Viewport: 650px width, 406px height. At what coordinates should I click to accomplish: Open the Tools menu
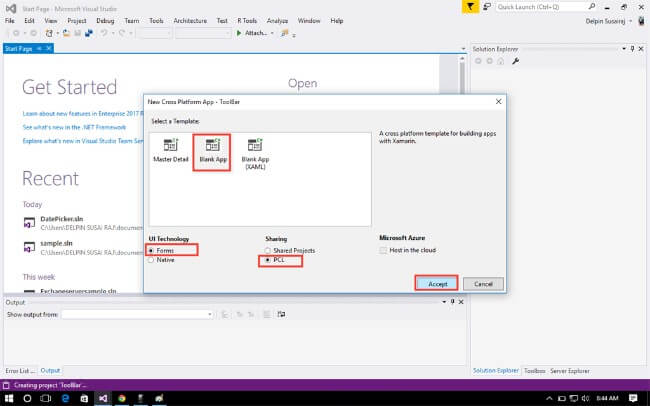click(x=156, y=21)
